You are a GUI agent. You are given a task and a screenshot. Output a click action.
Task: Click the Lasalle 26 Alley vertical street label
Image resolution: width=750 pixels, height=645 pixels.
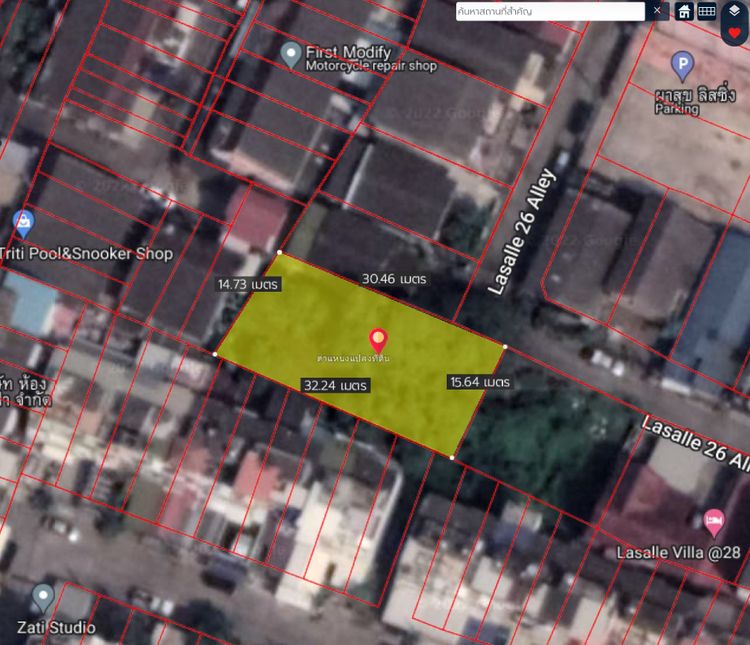(x=521, y=232)
